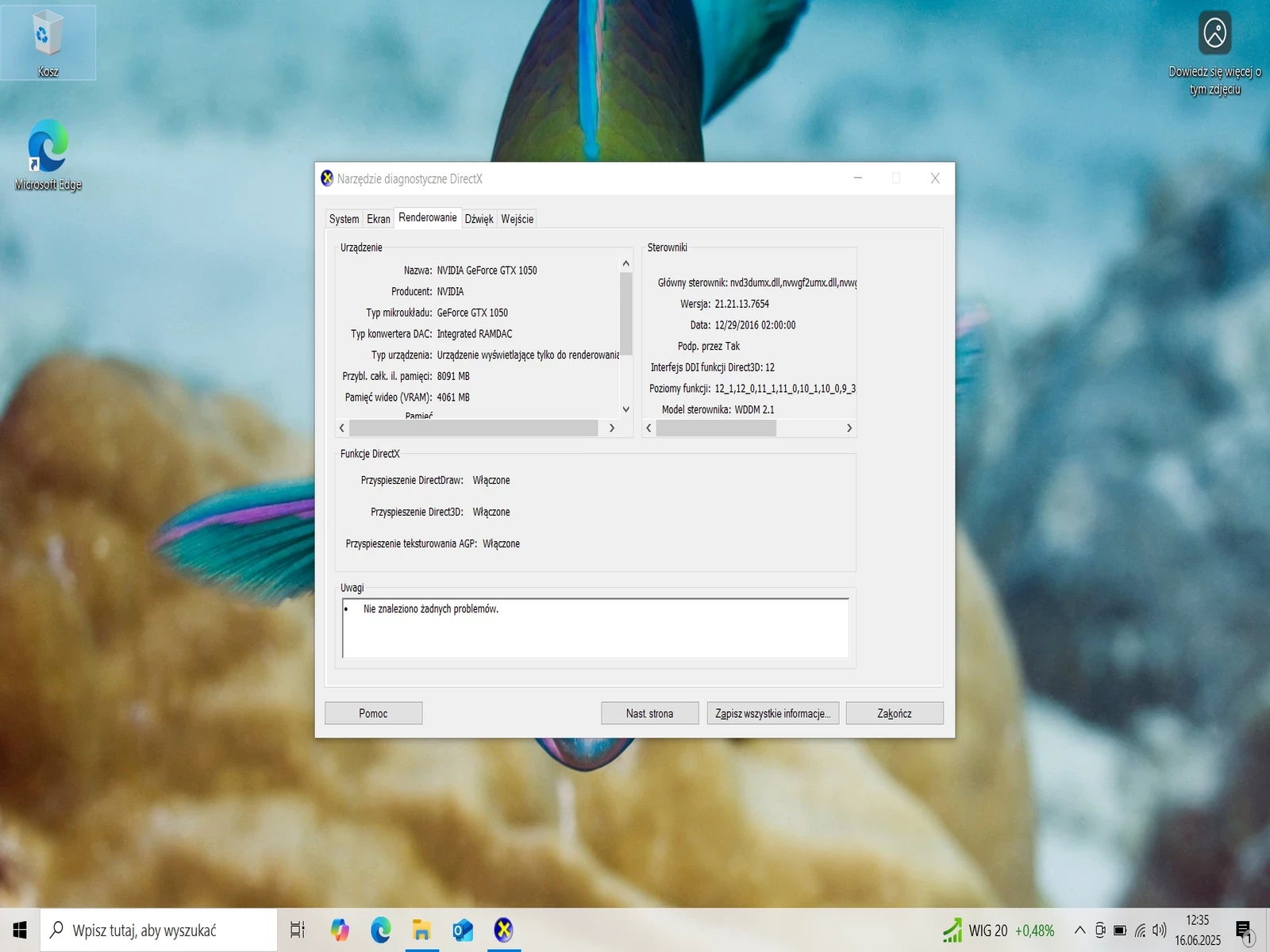Launch Outlook from the taskbar
Screen dimensions: 1270x952
point(463,929)
